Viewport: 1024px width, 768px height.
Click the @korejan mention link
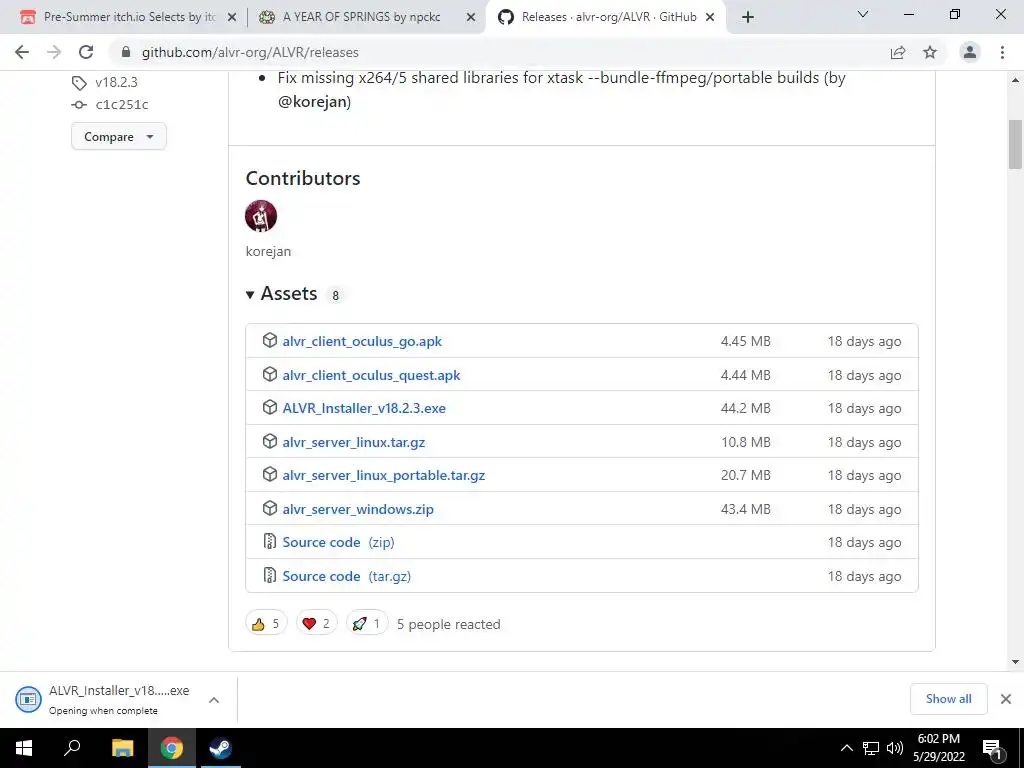(x=314, y=102)
